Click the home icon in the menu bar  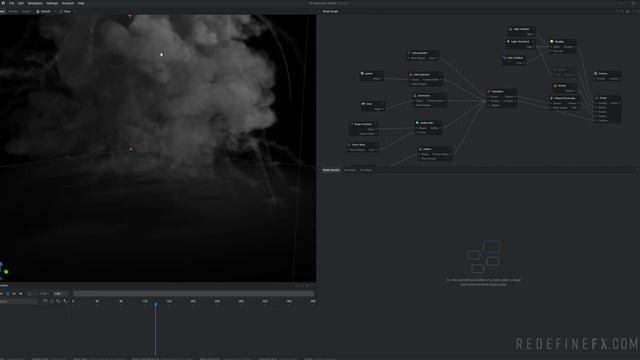(x=3, y=3)
